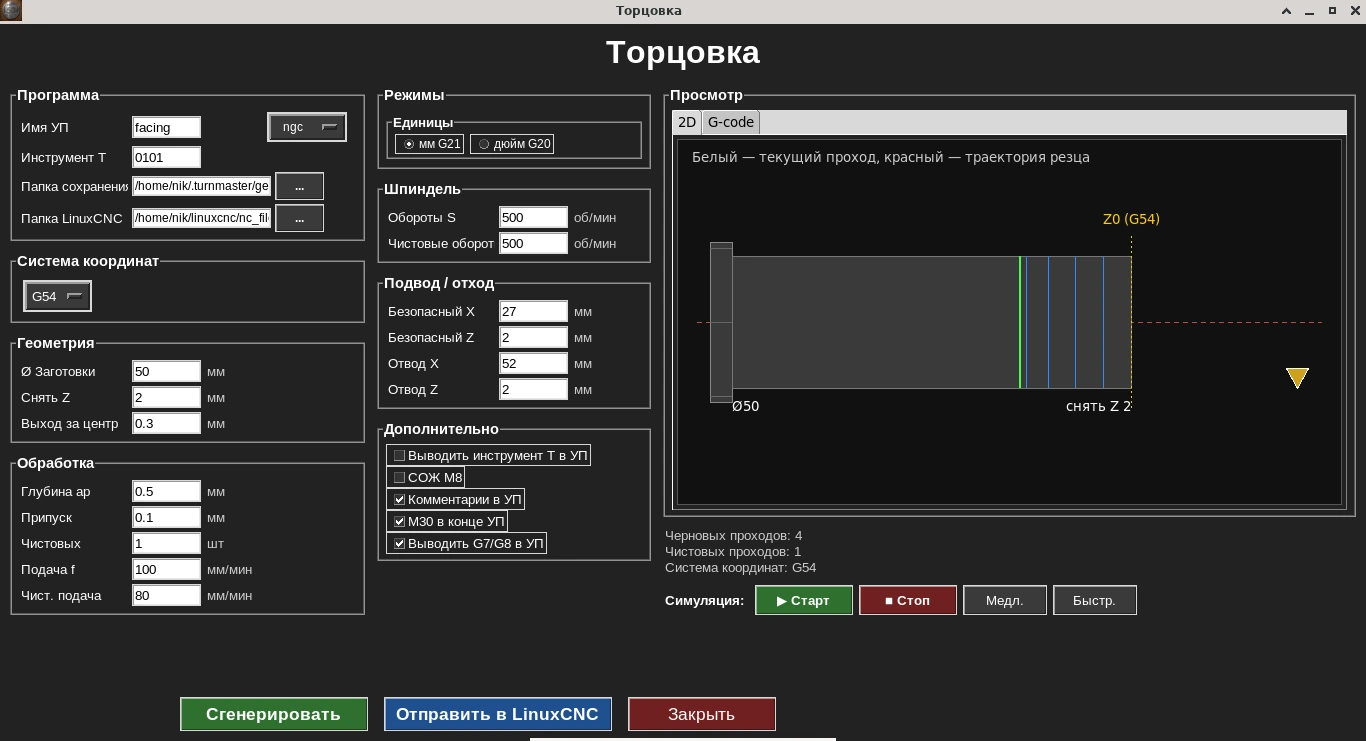Viewport: 1366px width, 741px height.
Task: Browse for Папка сохранения folder
Action: [x=299, y=186]
